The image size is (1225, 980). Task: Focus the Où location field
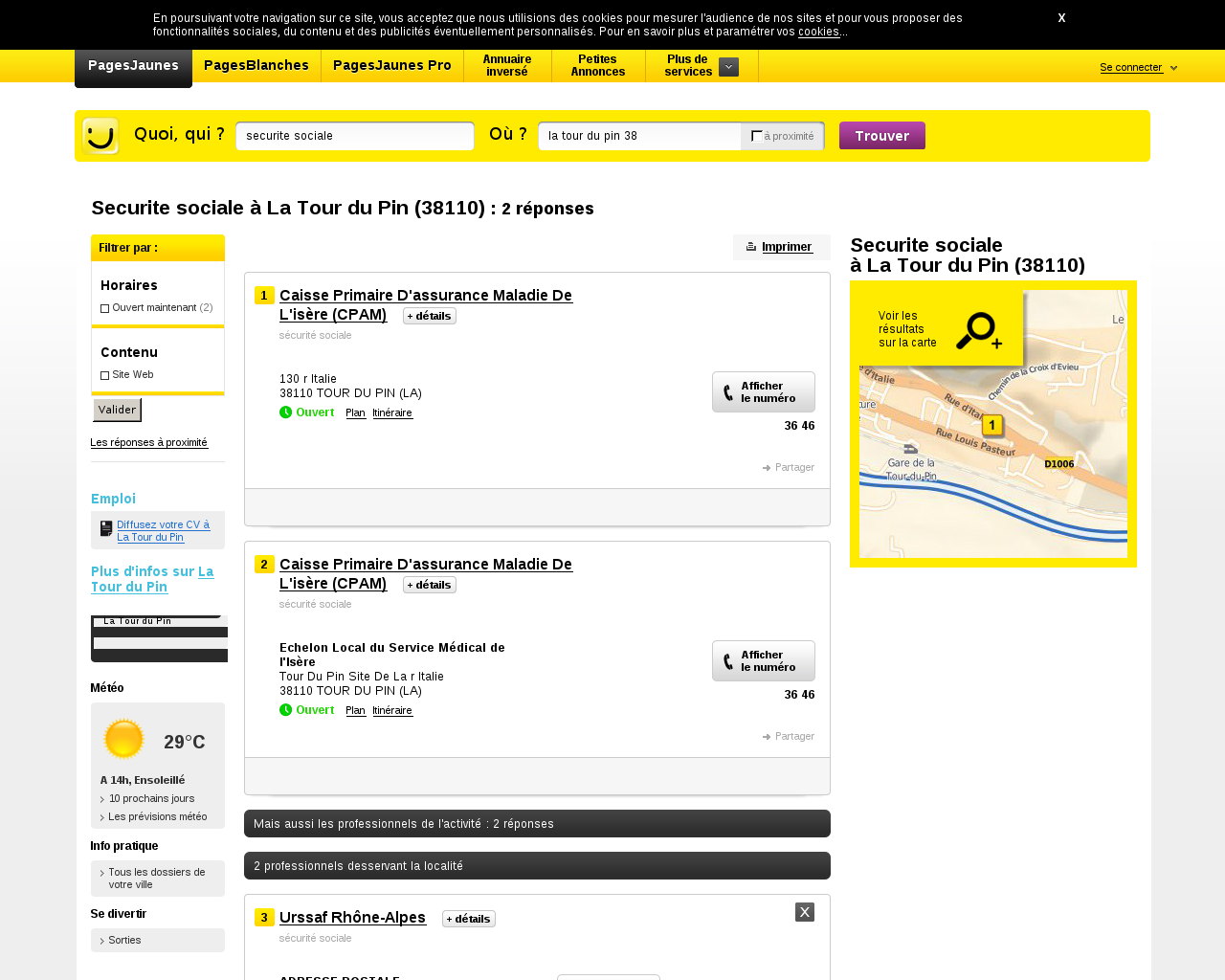click(x=639, y=136)
